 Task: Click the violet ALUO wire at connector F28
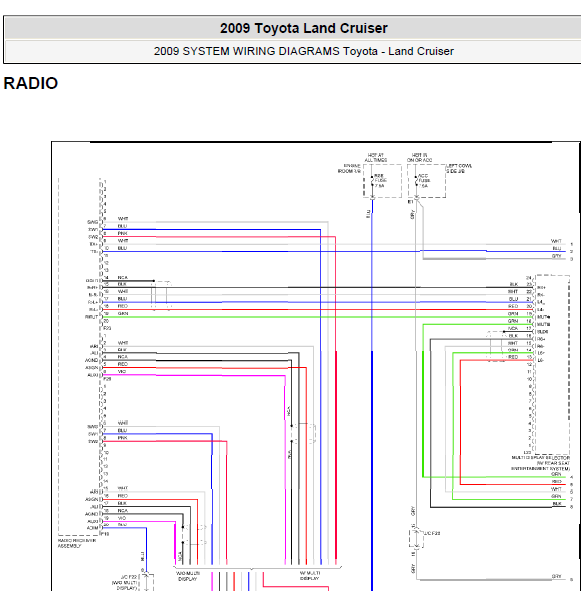click(x=194, y=375)
